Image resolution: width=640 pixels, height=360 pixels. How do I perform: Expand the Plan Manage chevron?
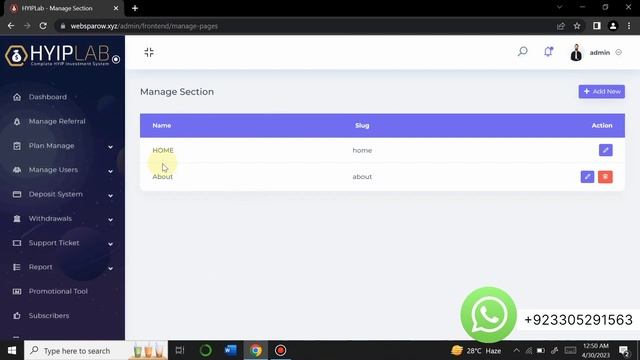[110, 147]
